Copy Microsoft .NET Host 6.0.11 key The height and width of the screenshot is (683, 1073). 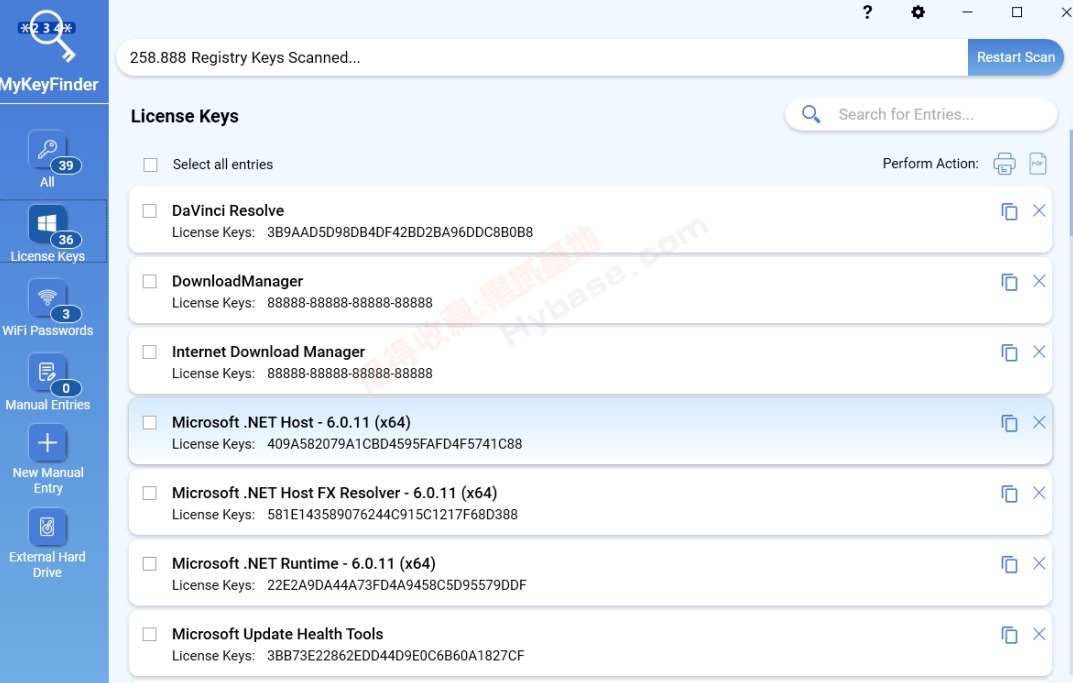[1009, 423]
